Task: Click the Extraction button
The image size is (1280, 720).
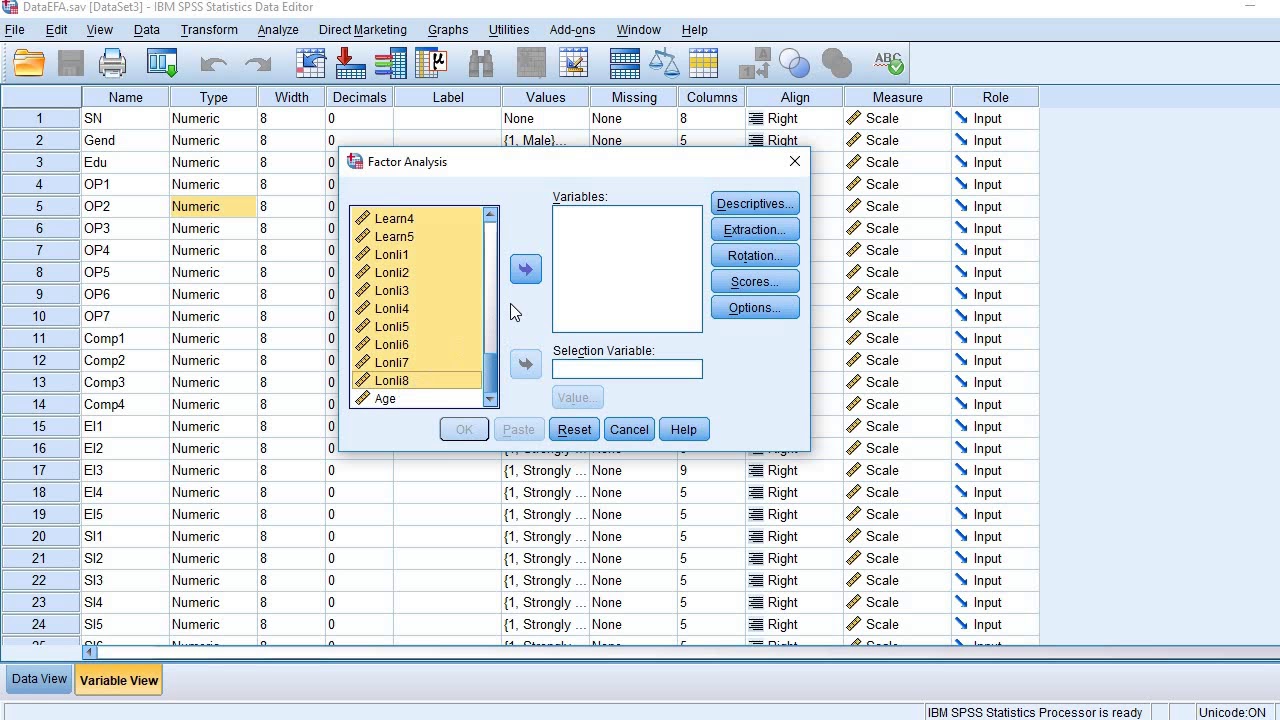Action: 755,230
